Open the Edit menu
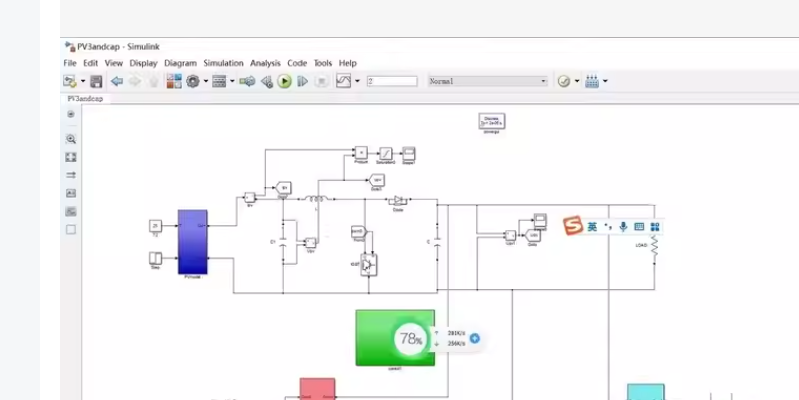 pyautogui.click(x=90, y=63)
